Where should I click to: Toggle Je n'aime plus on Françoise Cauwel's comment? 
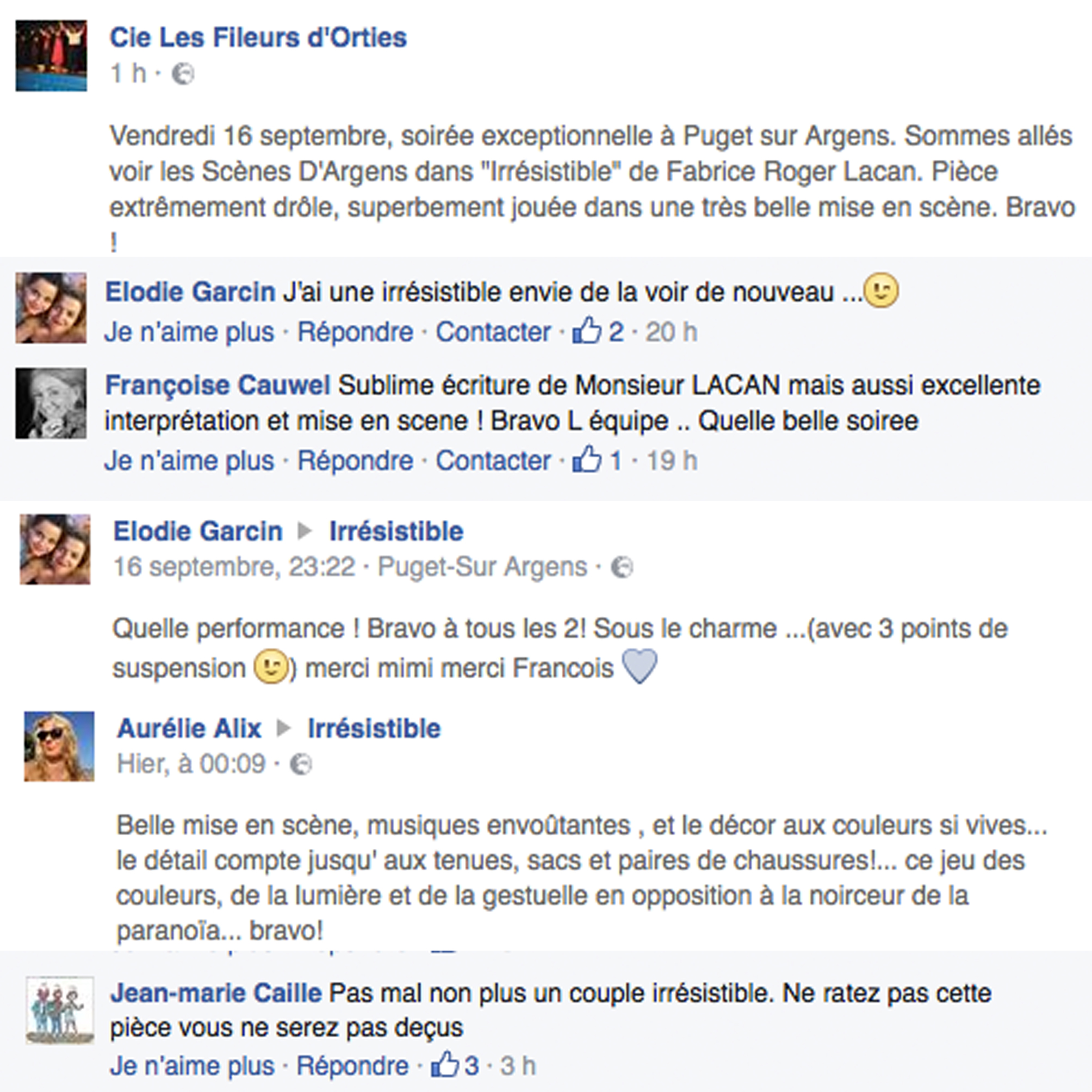(189, 461)
